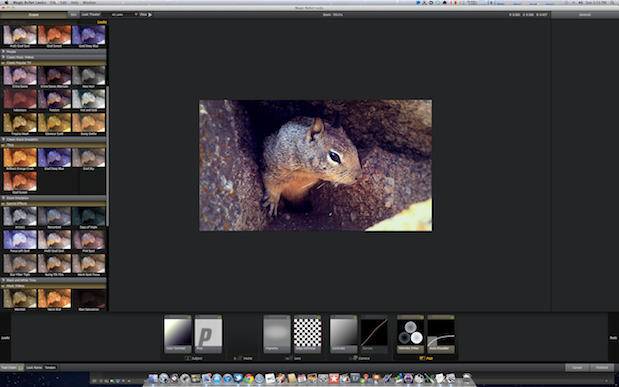Click the Finished button
The height and width of the screenshot is (387, 619).
[602, 368]
